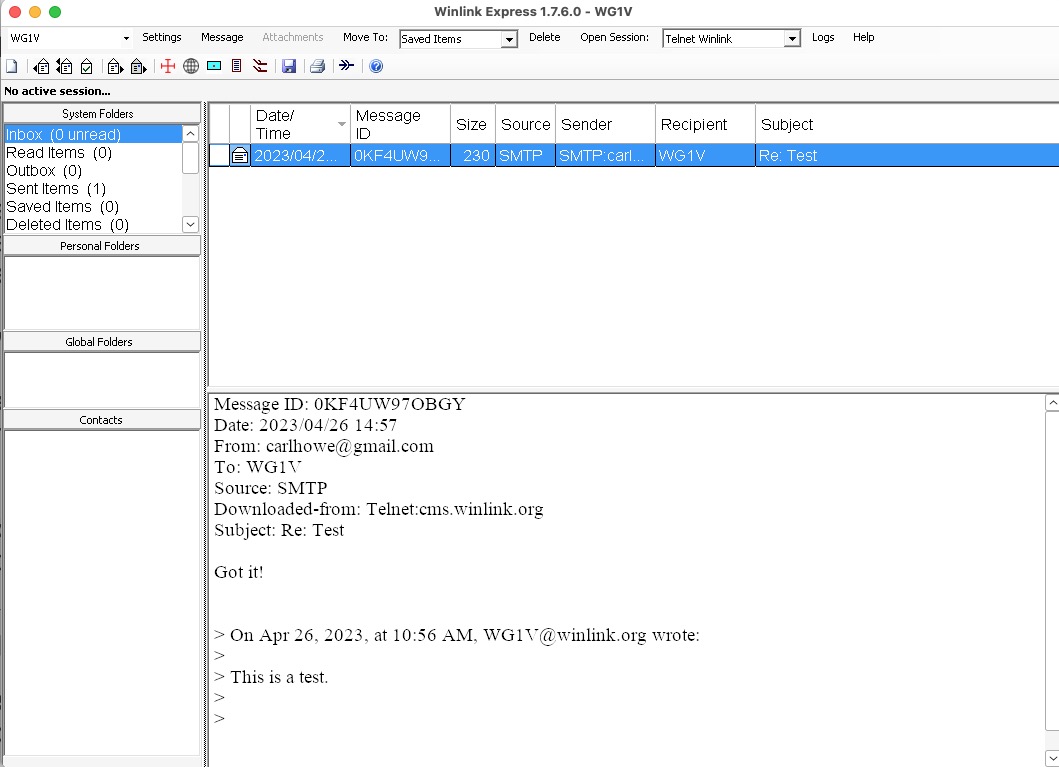Click system folders list scroll down arrow

click(x=191, y=225)
